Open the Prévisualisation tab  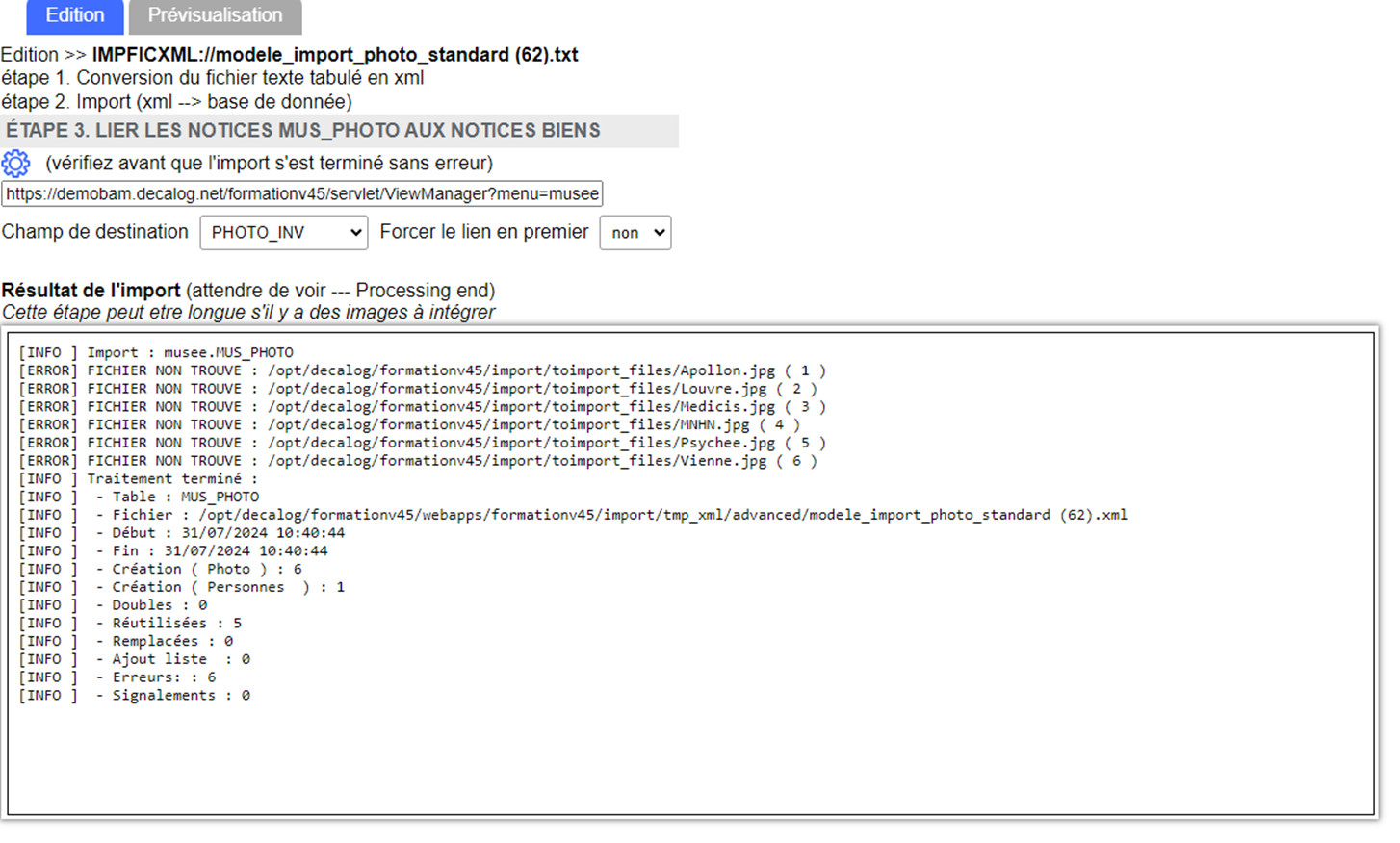[x=215, y=15]
